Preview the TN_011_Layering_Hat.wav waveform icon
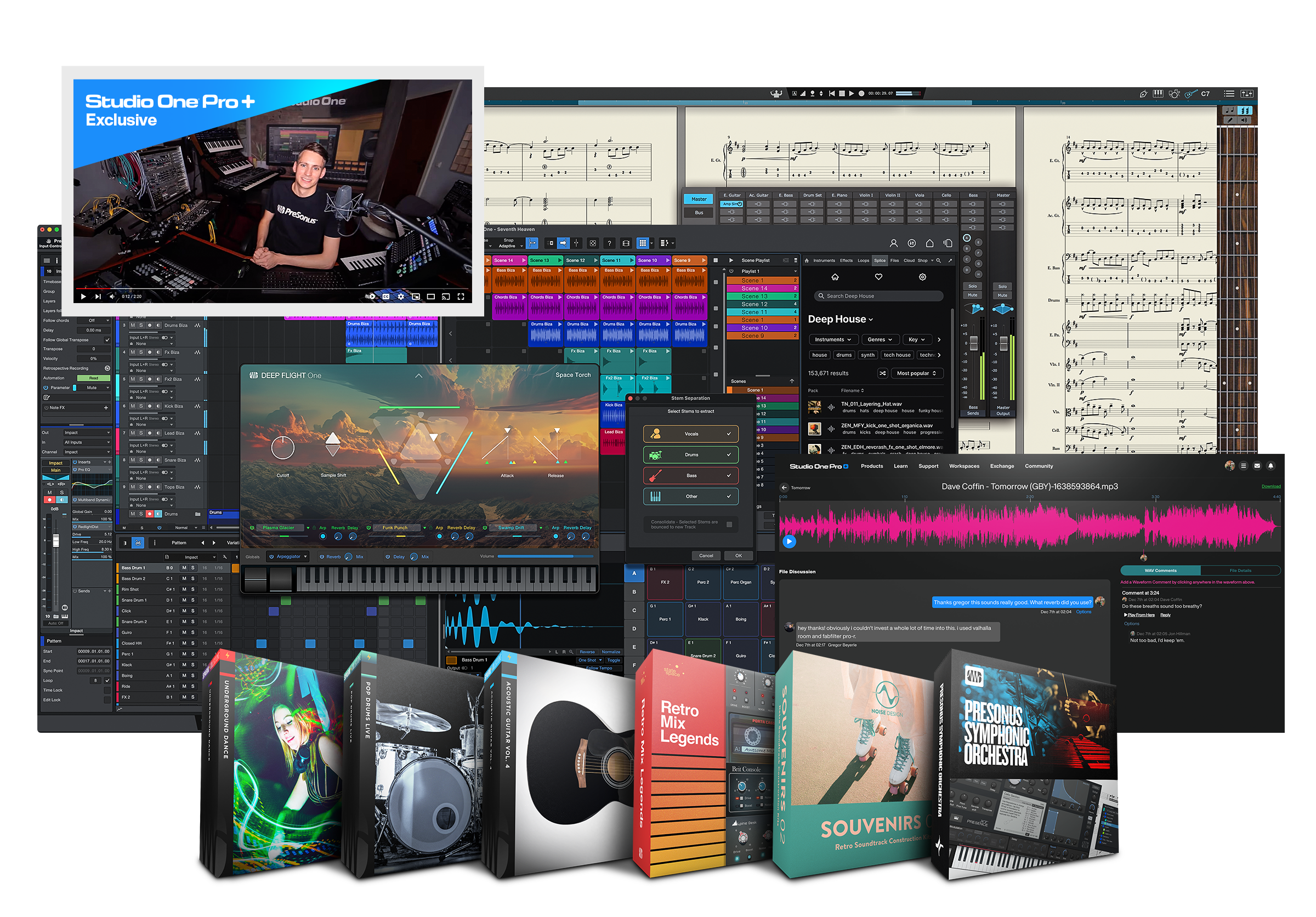This screenshot has width=1316, height=917. click(831, 407)
